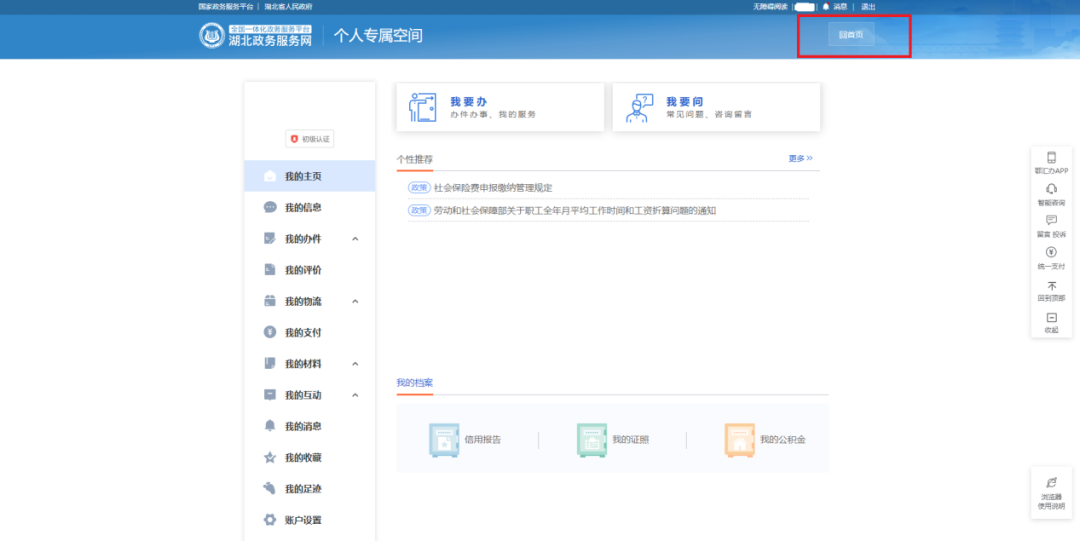Screen dimensions: 1080x541
Task: Collapse floating panel via 收起 icon
Action: pos(1052,318)
